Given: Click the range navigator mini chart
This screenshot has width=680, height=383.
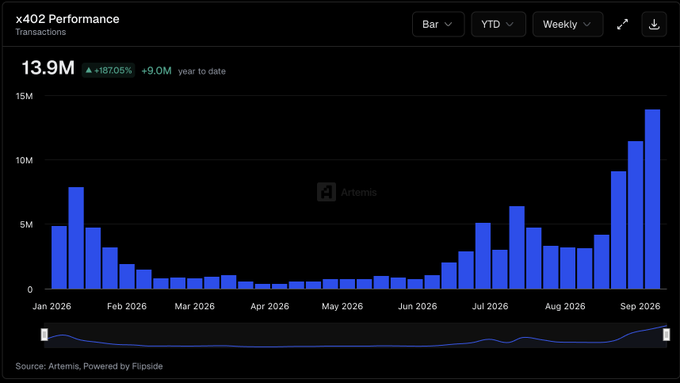Looking at the screenshot, I should 355,335.
